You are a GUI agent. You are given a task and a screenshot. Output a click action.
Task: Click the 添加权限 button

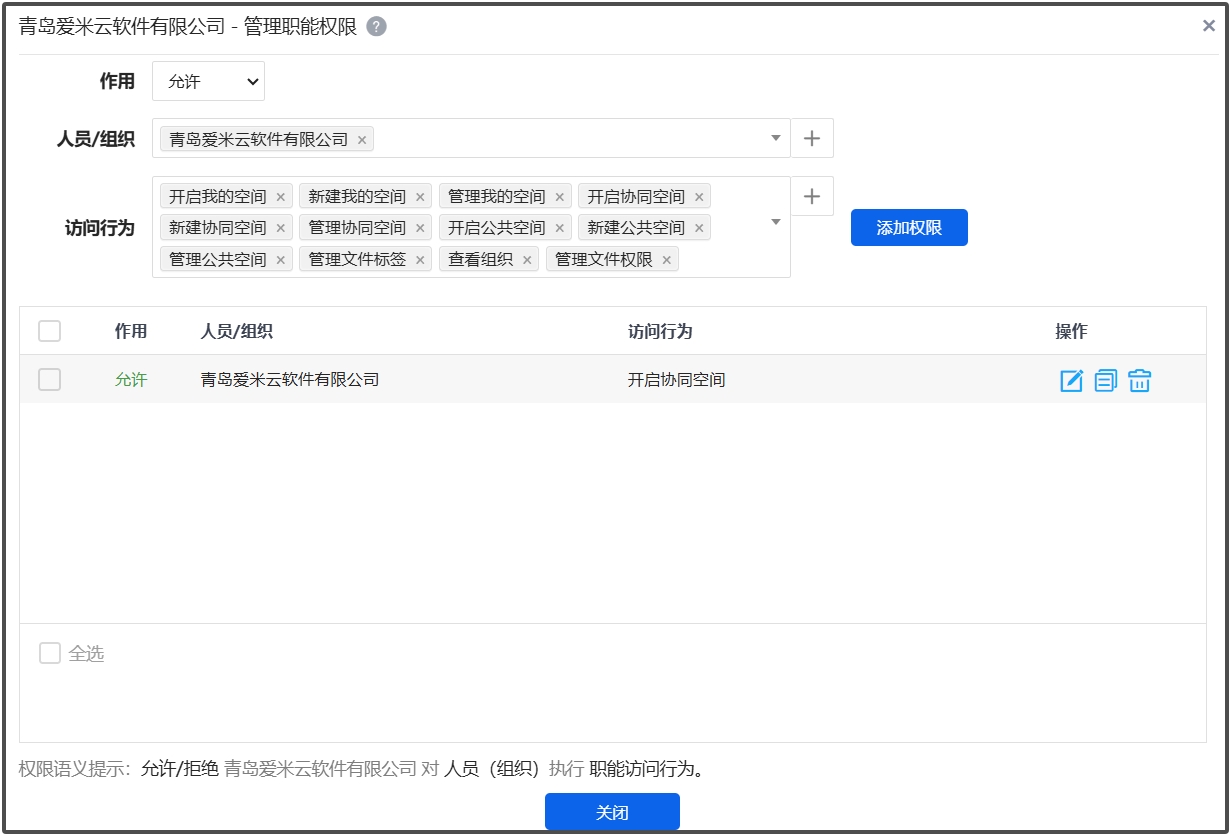pyautogui.click(x=908, y=228)
